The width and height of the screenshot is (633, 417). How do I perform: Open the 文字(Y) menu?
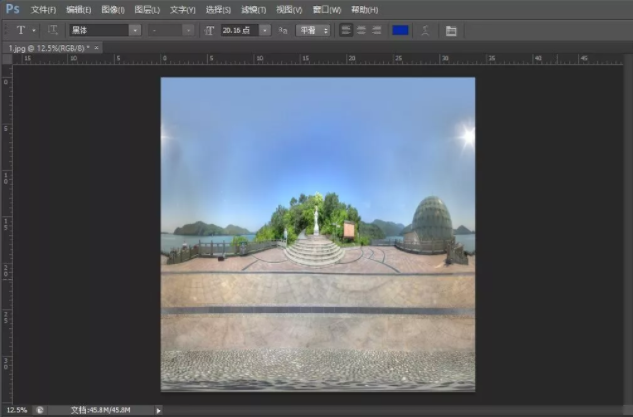(182, 10)
